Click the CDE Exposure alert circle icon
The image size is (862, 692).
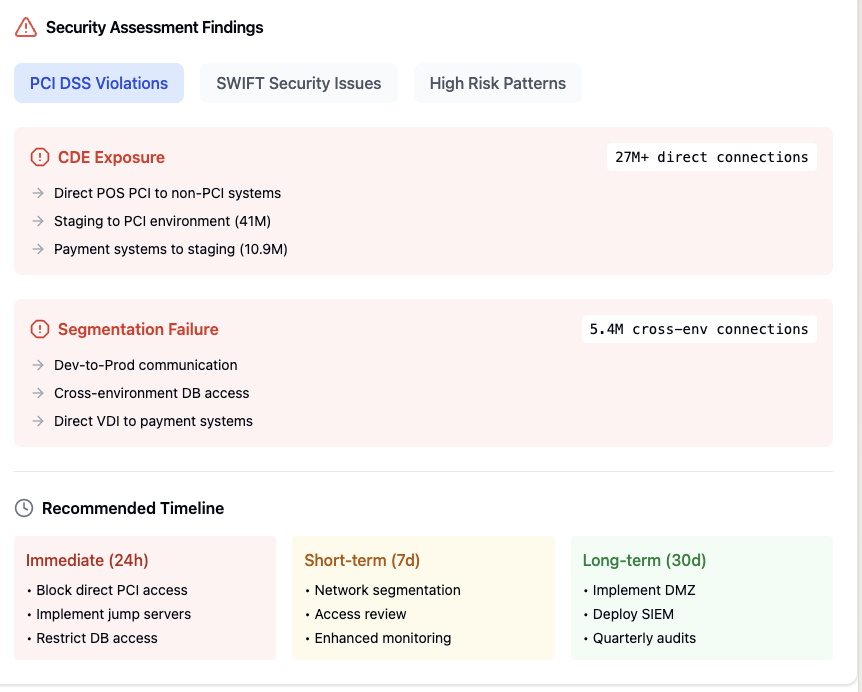point(40,157)
